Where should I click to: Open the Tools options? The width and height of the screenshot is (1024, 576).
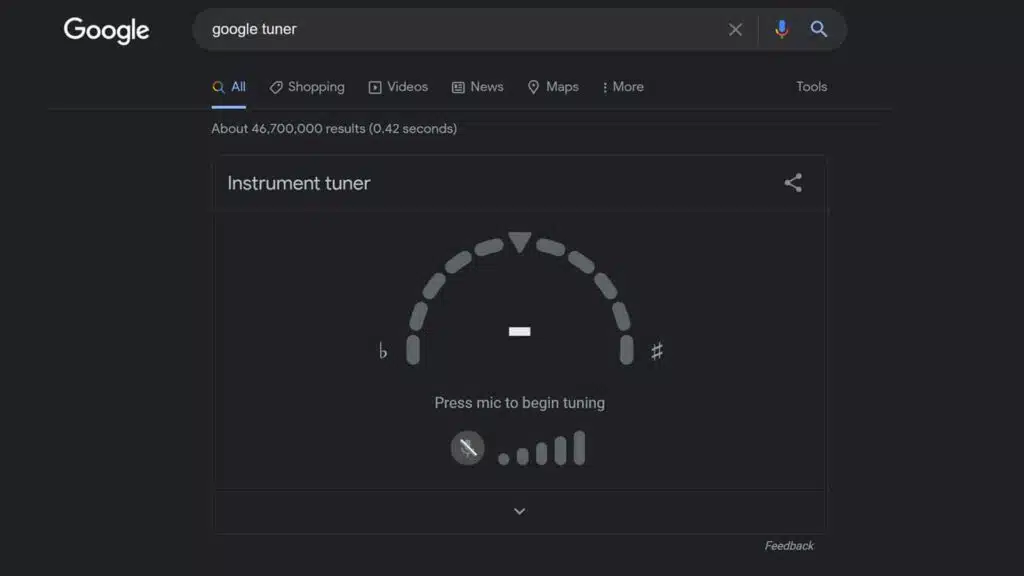(x=810, y=87)
